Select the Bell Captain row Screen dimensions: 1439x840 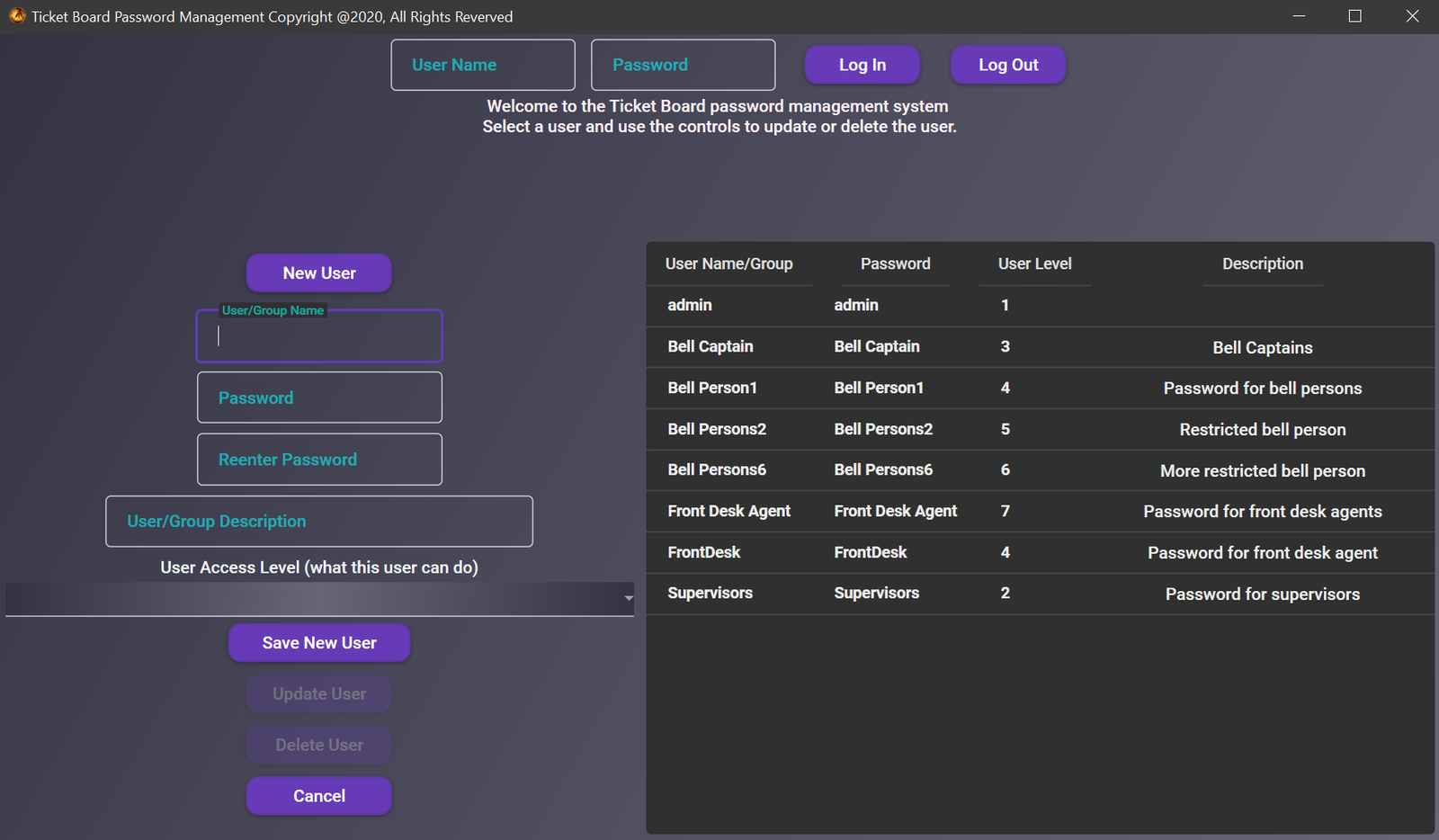pyautogui.click(x=1040, y=347)
